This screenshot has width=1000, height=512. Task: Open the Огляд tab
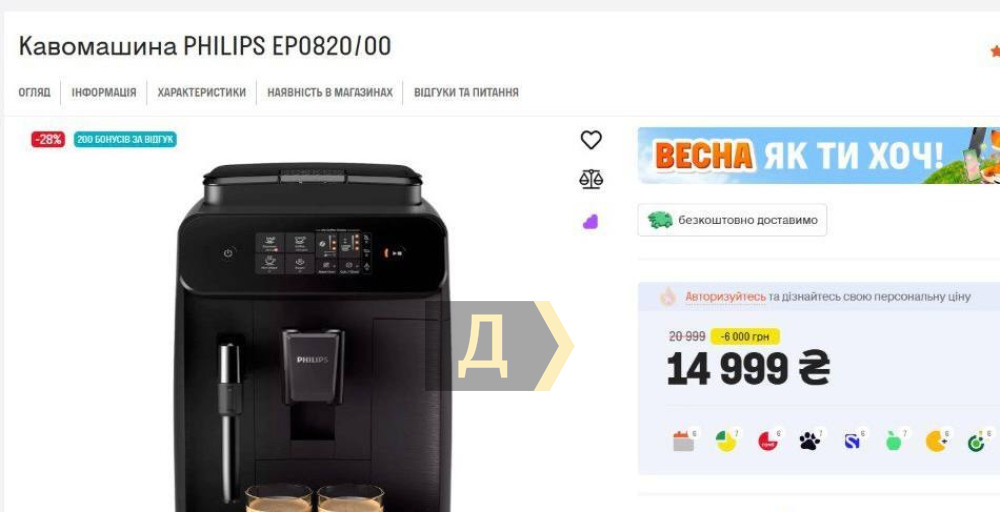[34, 92]
